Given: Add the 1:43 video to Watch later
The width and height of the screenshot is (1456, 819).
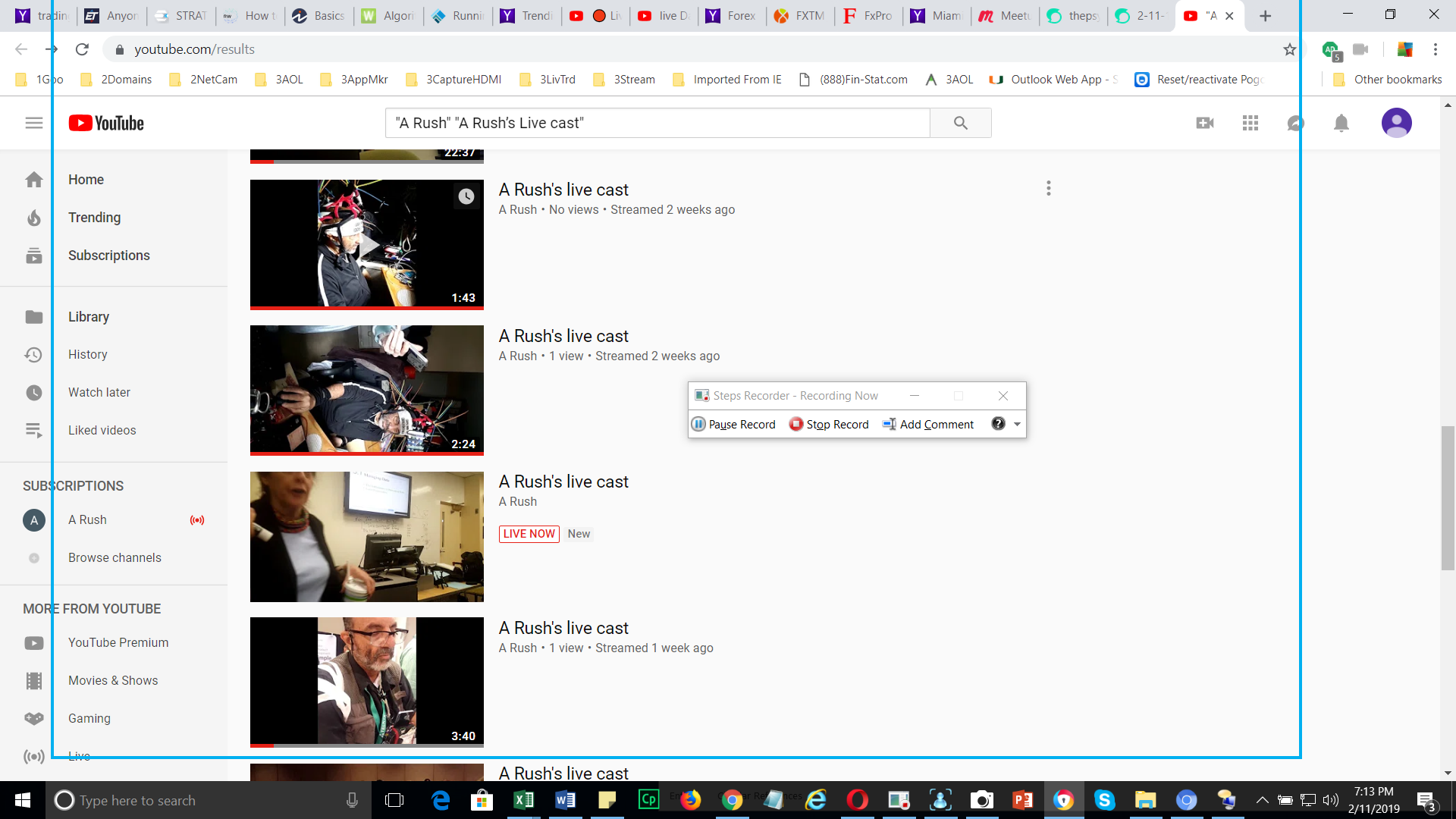Looking at the screenshot, I should tap(466, 196).
